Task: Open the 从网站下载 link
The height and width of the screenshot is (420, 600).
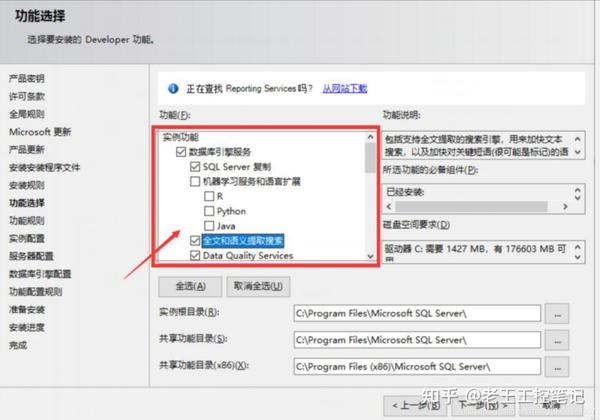Action: coord(345,89)
